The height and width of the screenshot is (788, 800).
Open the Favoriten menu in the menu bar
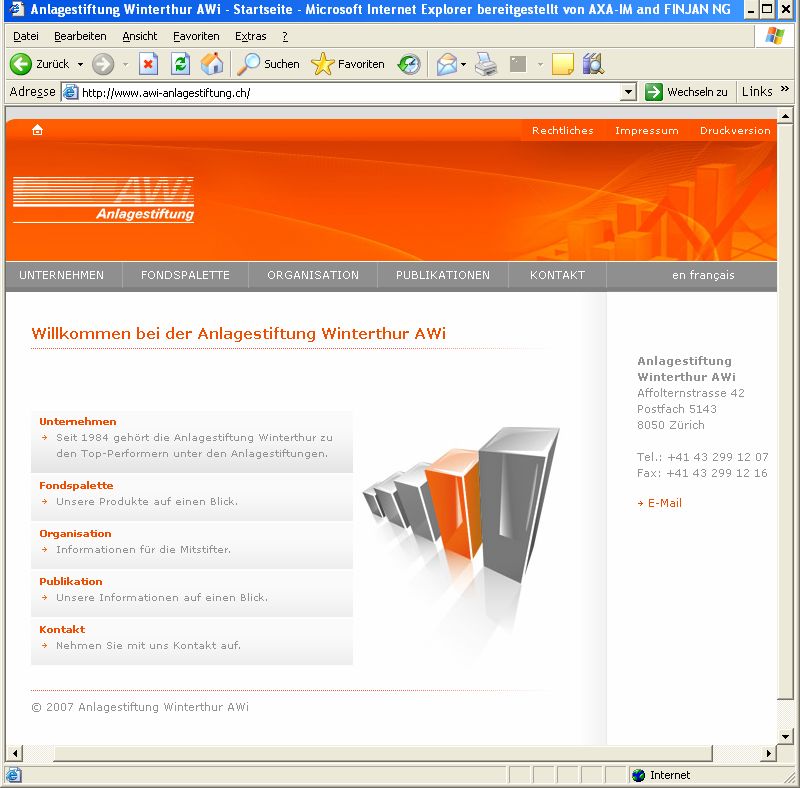(196, 36)
